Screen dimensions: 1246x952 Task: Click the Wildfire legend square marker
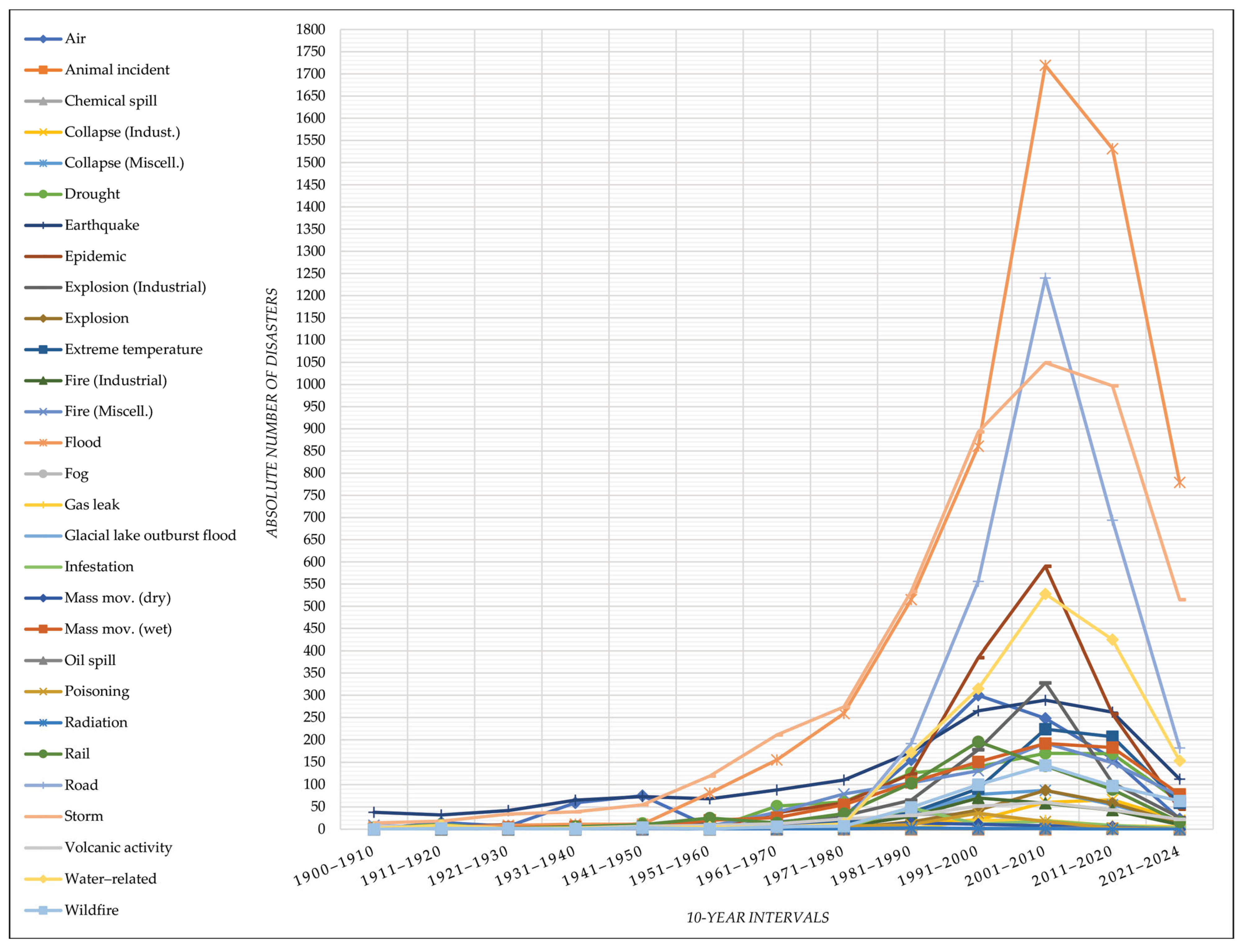pos(43,911)
